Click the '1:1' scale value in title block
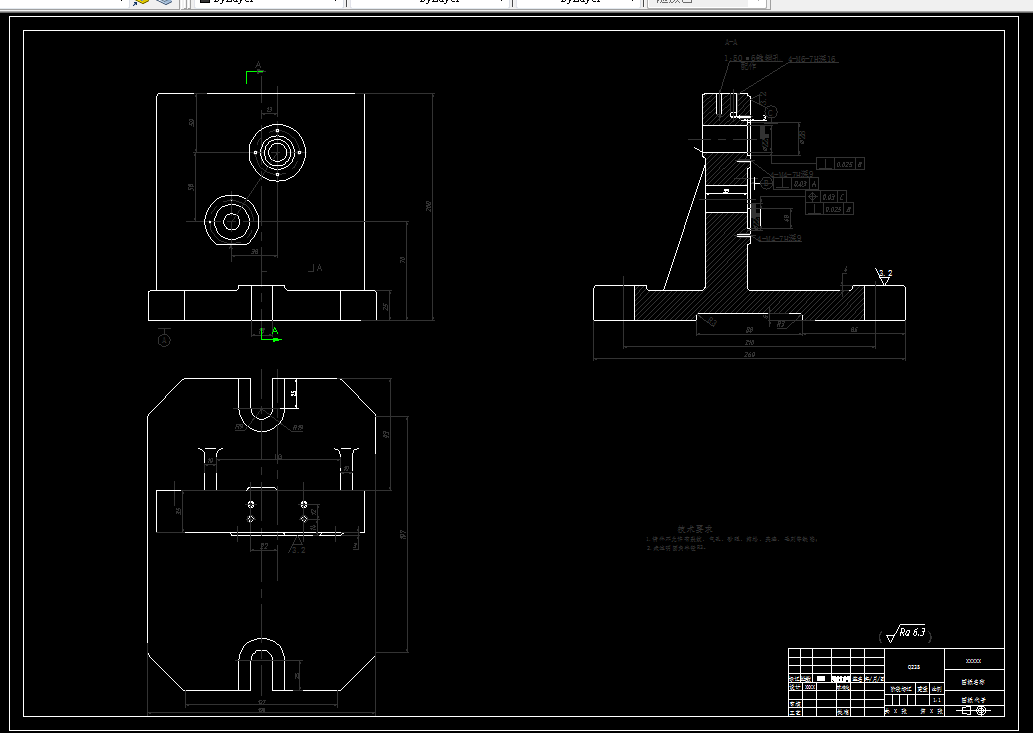This screenshot has height=733, width=1033. [x=937, y=700]
